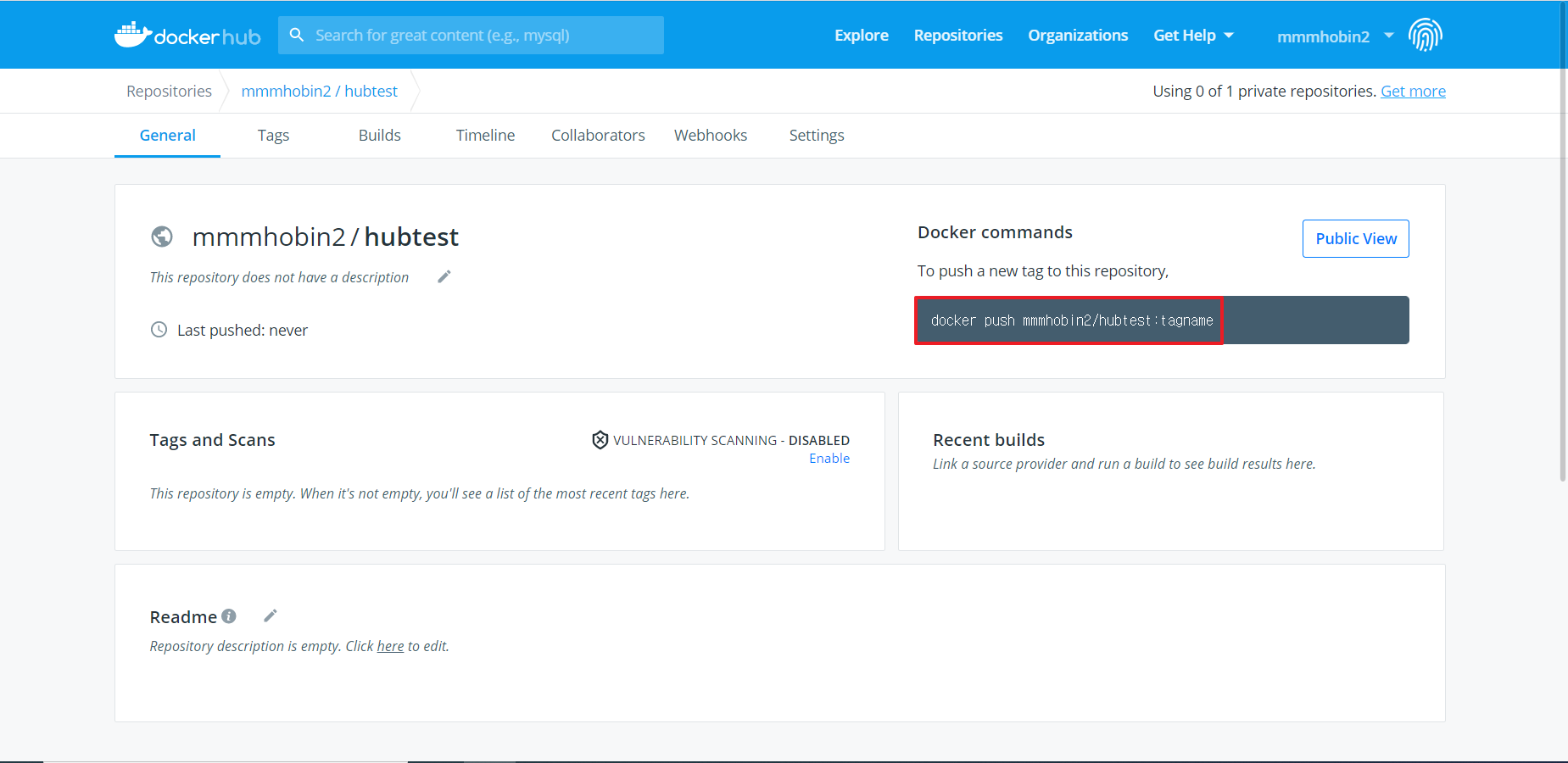Click the 'Recent builds' heading

(989, 440)
